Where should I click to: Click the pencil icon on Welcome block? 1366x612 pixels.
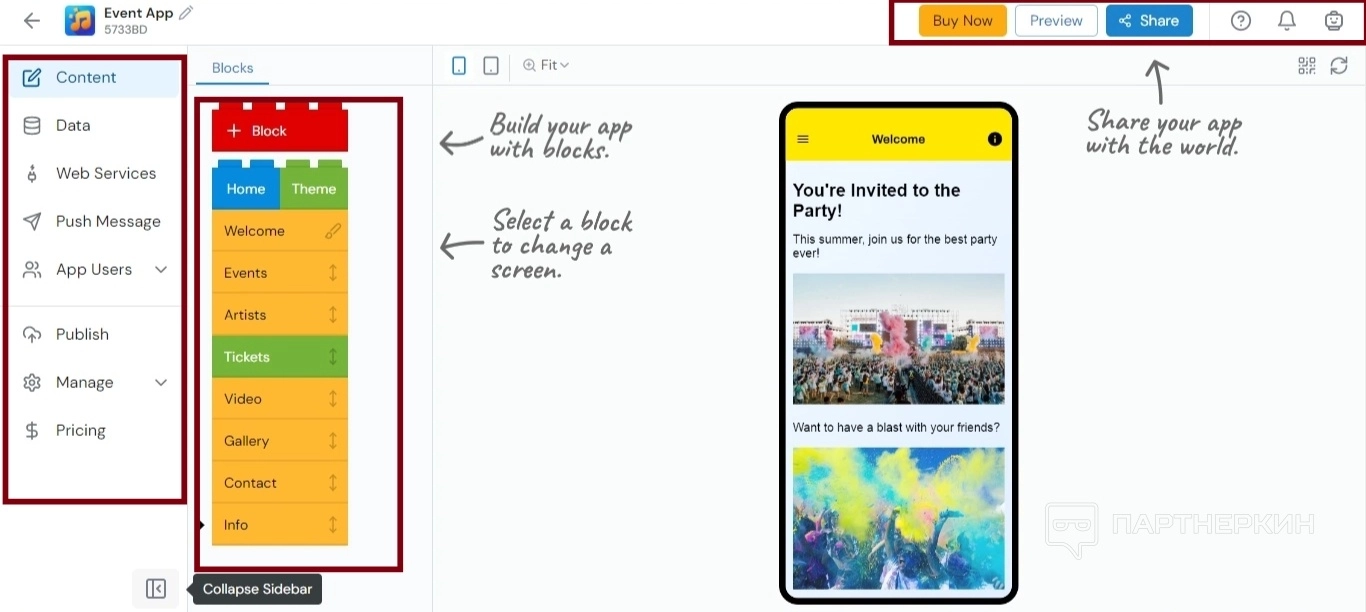(x=333, y=231)
